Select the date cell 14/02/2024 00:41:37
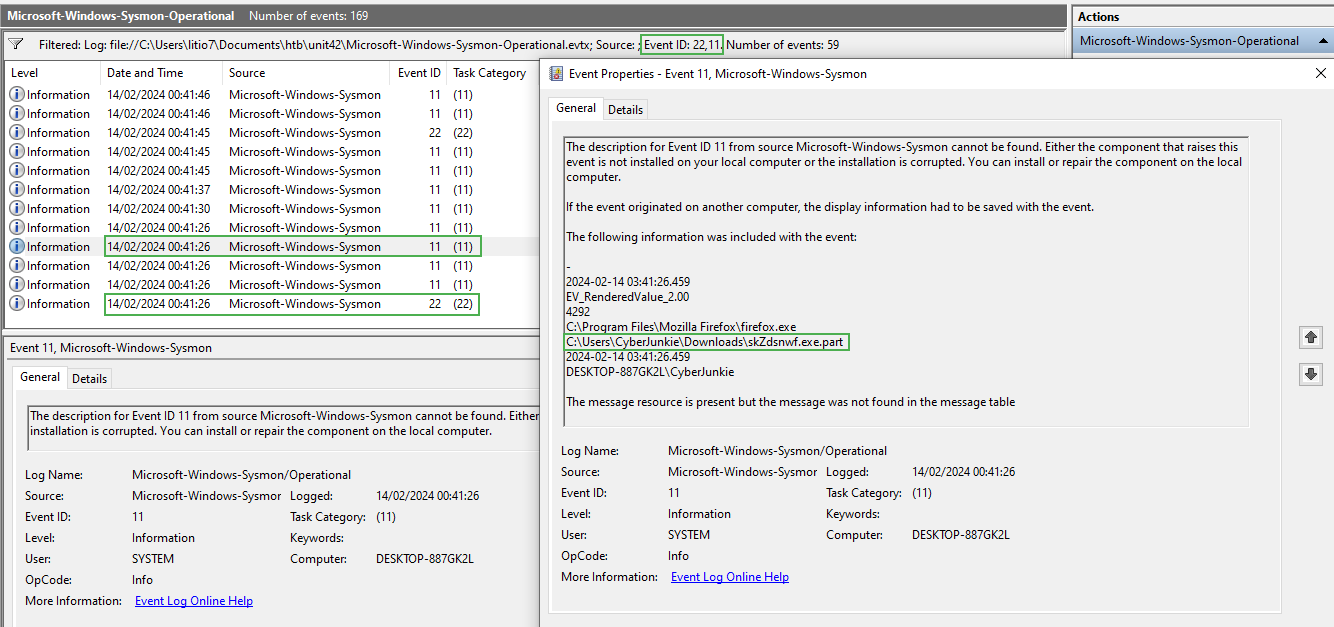This screenshot has width=1334, height=627. [x=159, y=190]
